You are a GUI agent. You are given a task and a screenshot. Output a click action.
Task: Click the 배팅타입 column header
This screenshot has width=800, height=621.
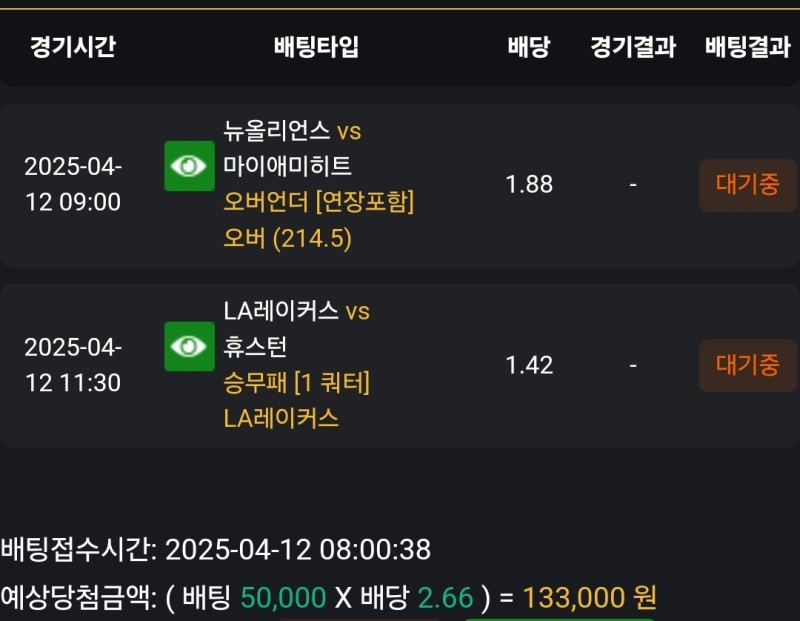(x=315, y=47)
